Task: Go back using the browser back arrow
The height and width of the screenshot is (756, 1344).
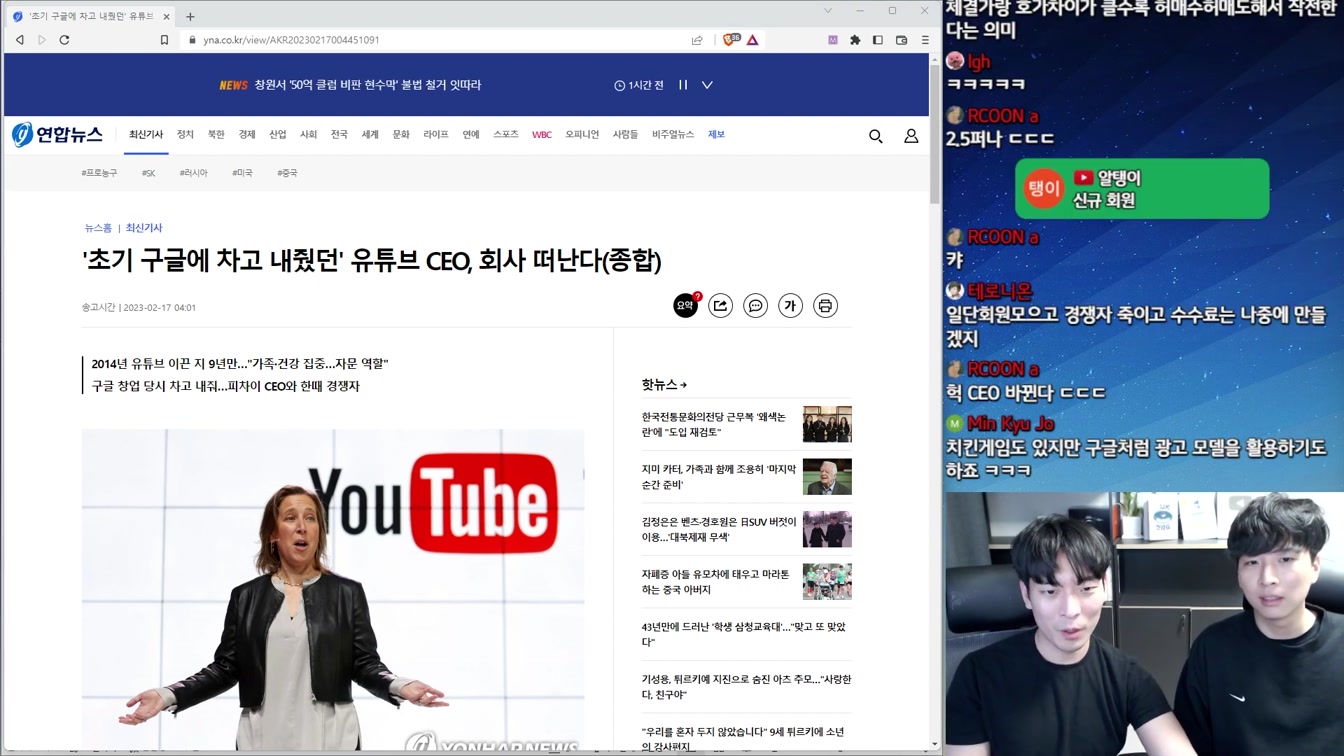Action: (19, 40)
